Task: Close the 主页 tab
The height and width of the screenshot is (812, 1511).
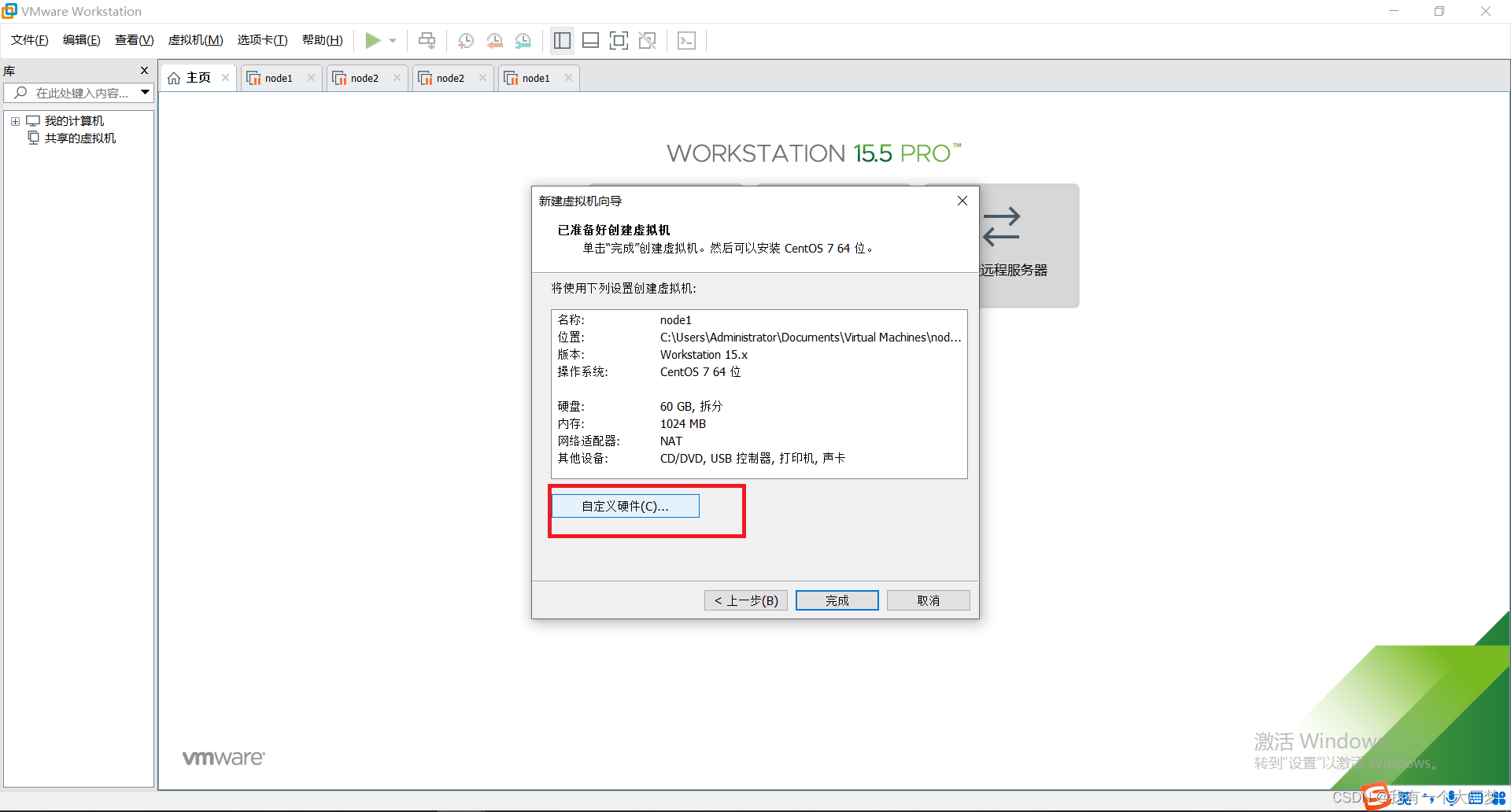Action: tap(226, 78)
